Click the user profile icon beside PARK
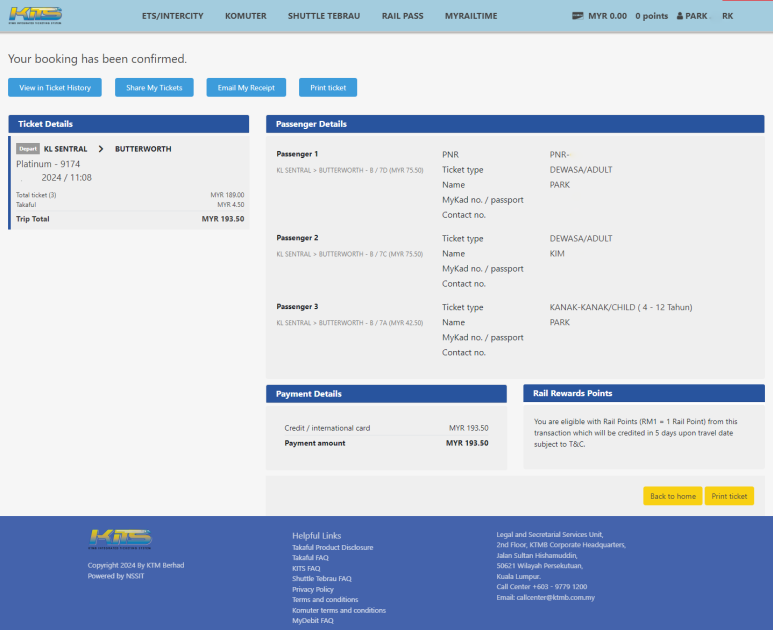This screenshot has height=630, width=773. pyautogui.click(x=680, y=16)
